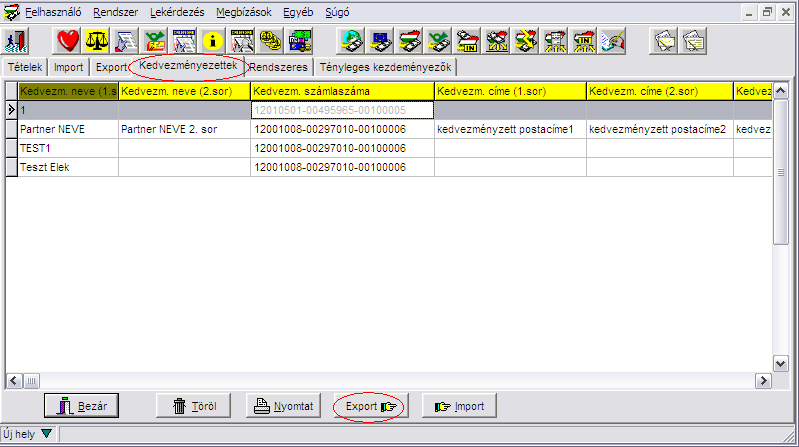
Task: Click the first envelope letters icon
Action: [x=664, y=41]
